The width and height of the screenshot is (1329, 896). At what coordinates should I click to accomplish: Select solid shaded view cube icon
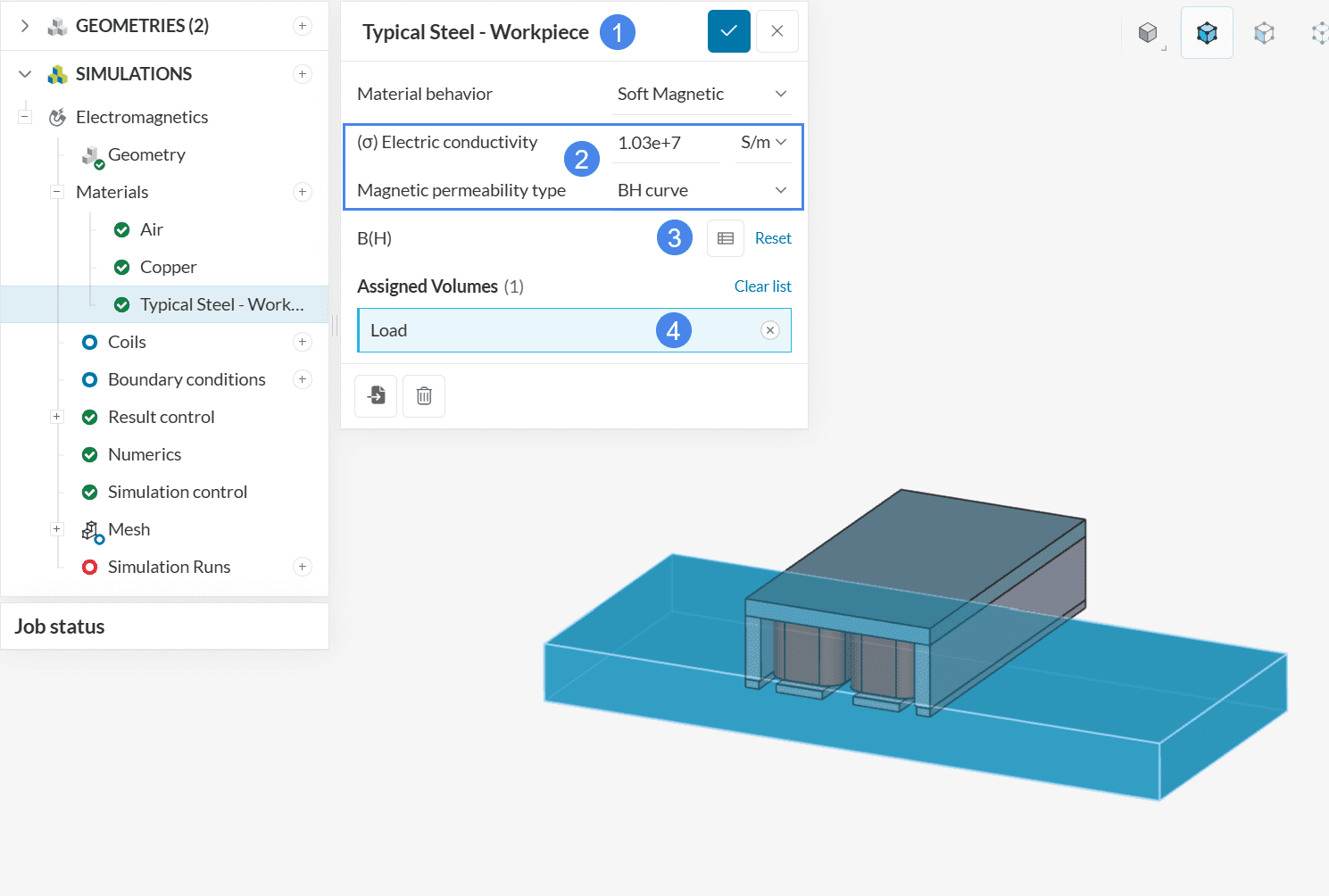coord(1148,33)
